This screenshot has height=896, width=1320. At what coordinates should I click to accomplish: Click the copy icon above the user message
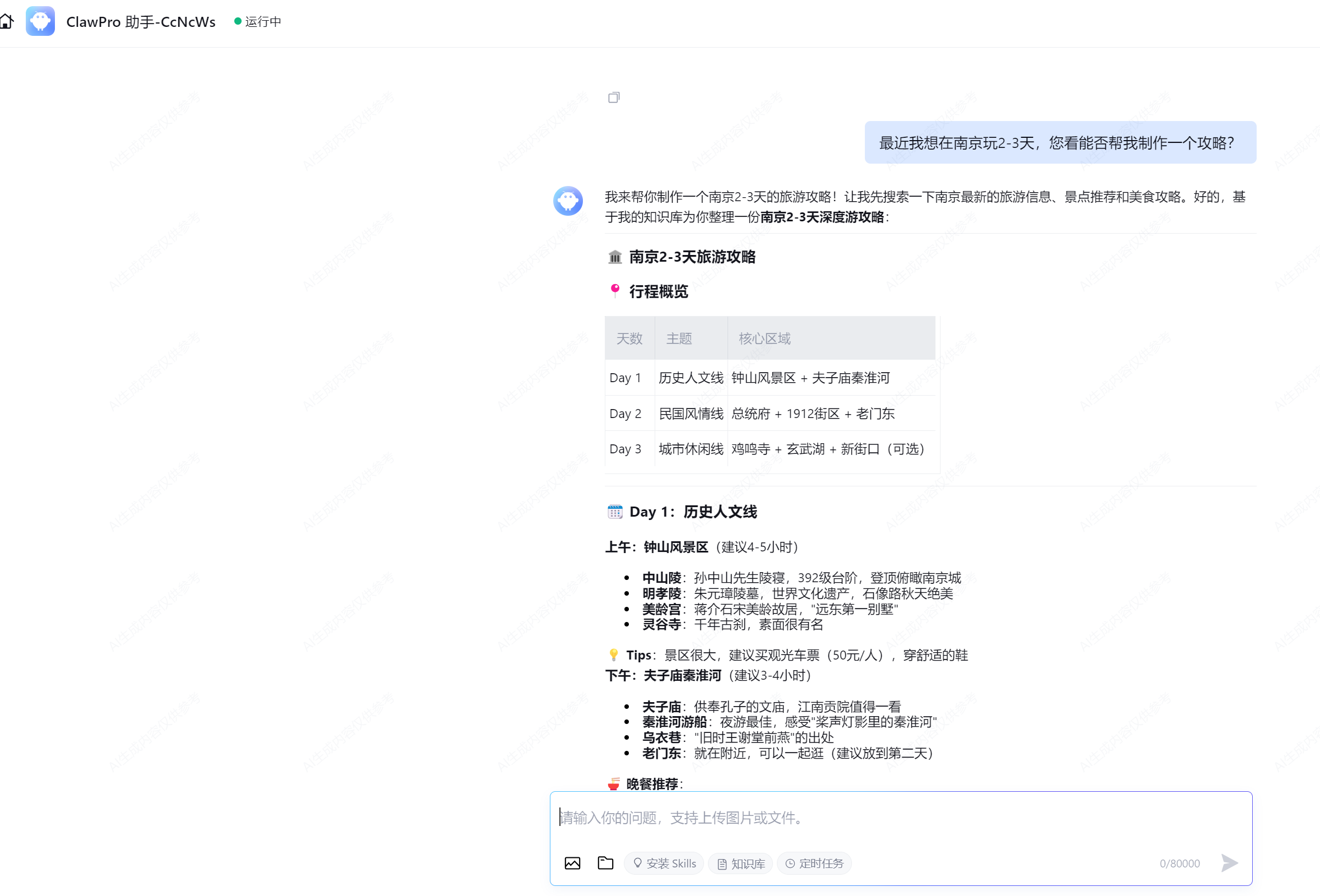613,98
